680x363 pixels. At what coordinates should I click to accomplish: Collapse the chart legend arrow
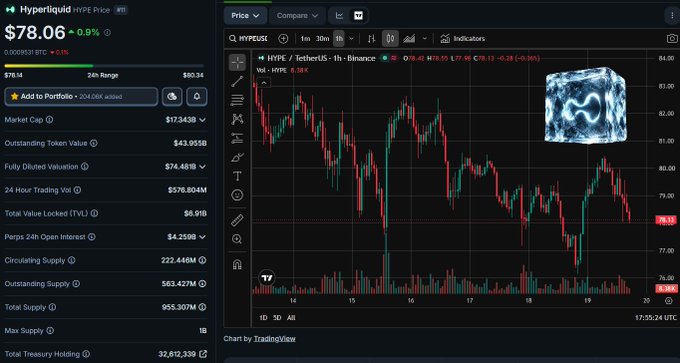[264, 82]
